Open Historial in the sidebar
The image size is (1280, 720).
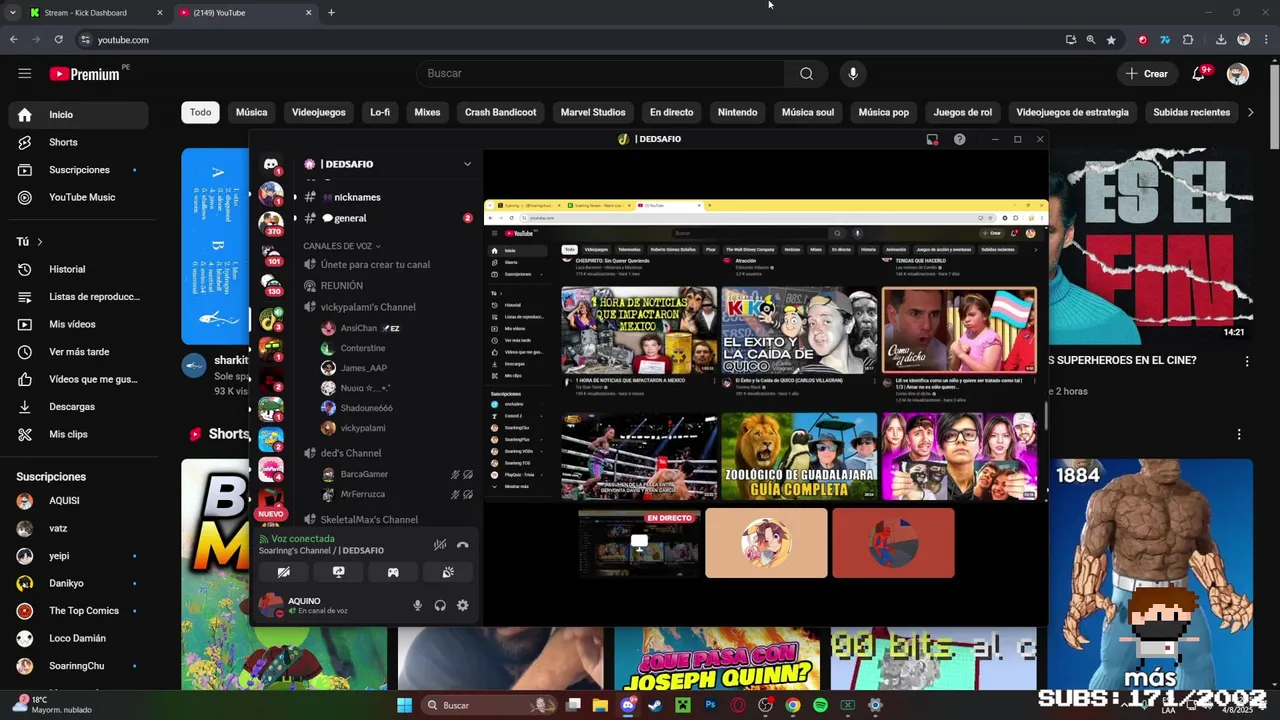78,269
